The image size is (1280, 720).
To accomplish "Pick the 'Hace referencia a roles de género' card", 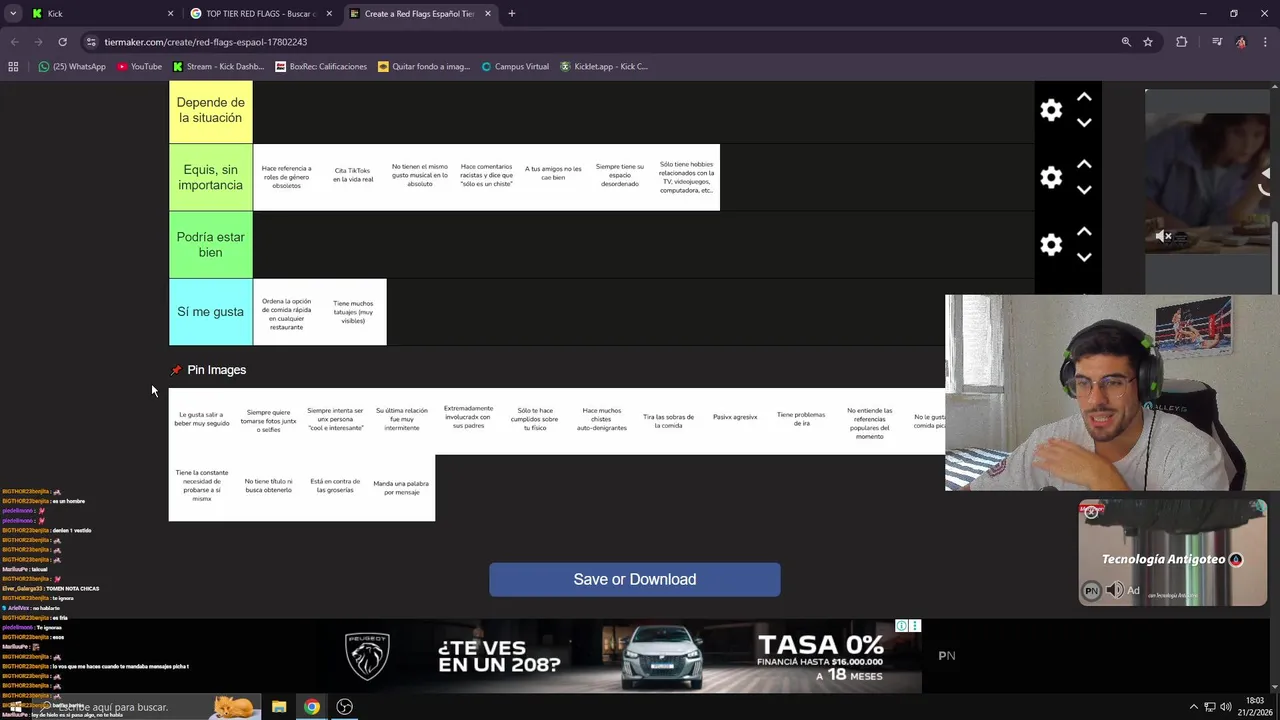I will coord(286,177).
